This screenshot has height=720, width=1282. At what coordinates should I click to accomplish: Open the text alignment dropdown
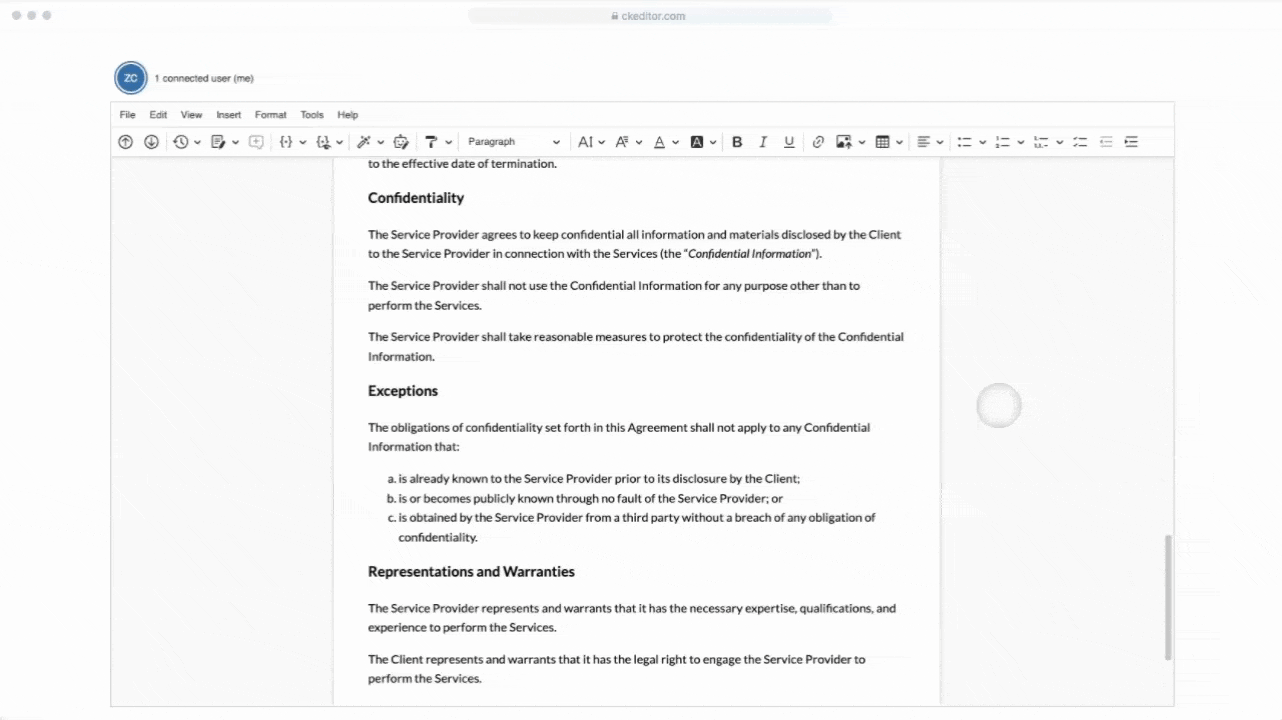(x=929, y=142)
